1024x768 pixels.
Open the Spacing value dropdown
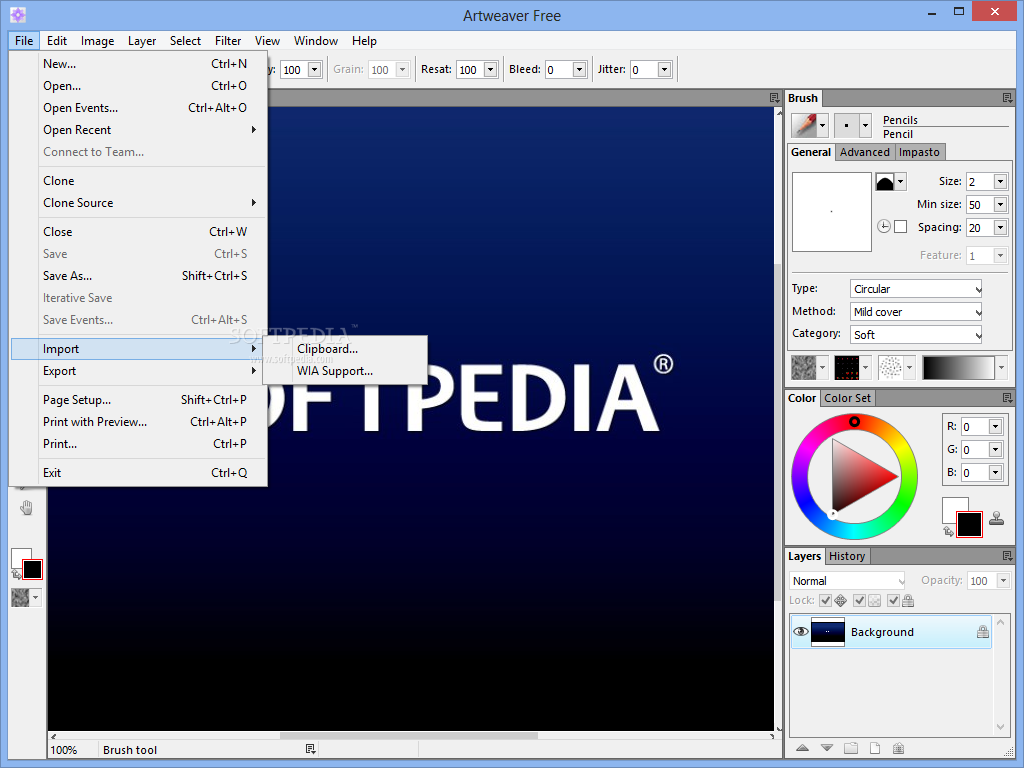click(1000, 227)
